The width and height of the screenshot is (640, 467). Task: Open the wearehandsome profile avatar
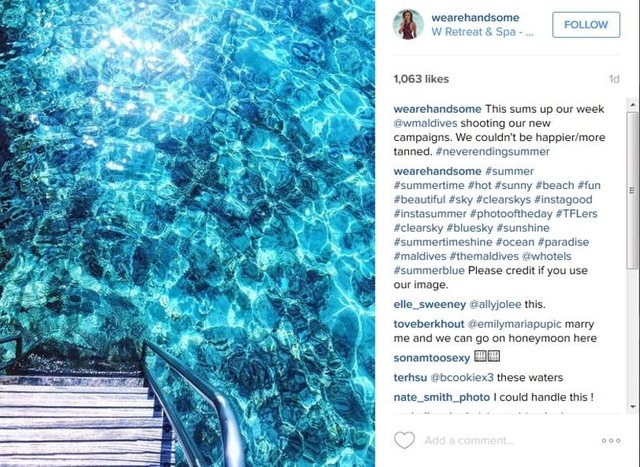pyautogui.click(x=408, y=24)
